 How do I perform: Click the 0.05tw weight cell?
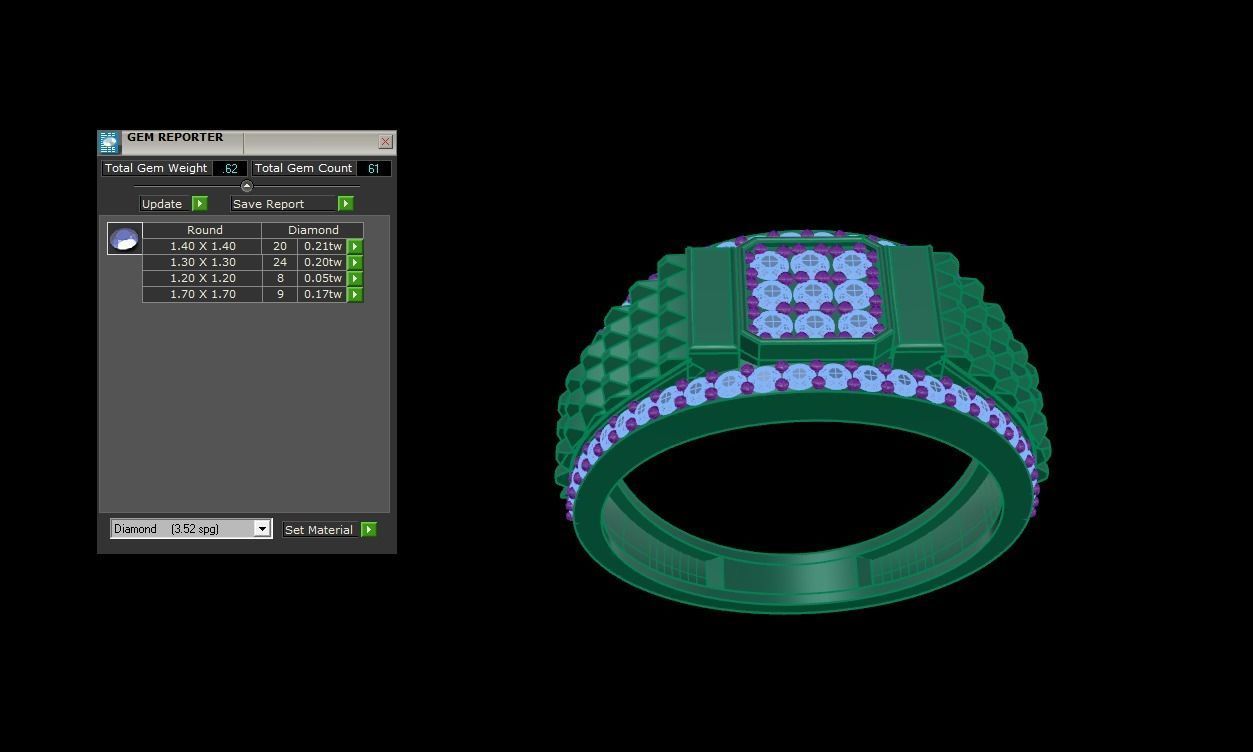pyautogui.click(x=323, y=278)
